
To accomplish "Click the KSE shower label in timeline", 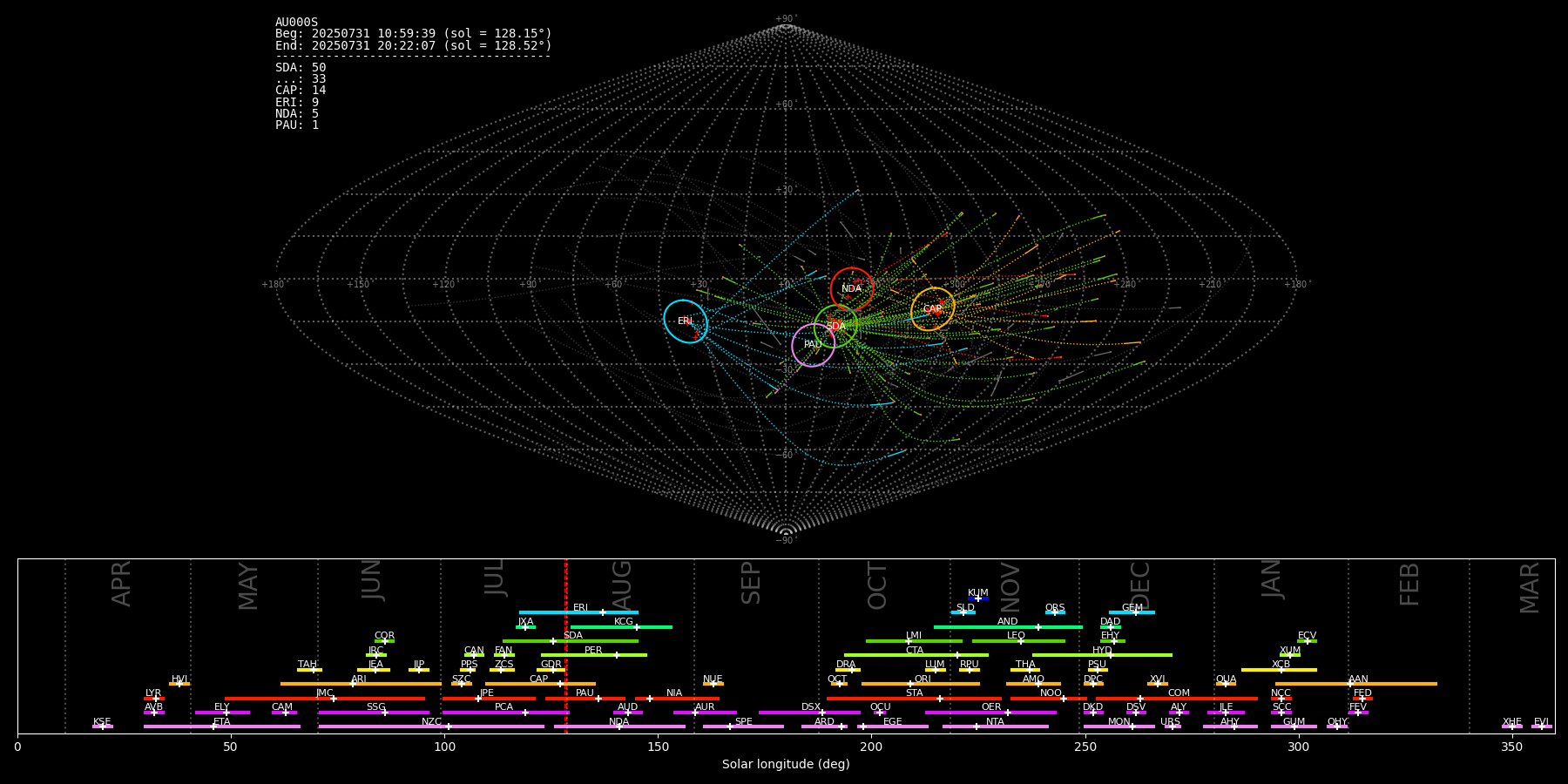I will (102, 722).
